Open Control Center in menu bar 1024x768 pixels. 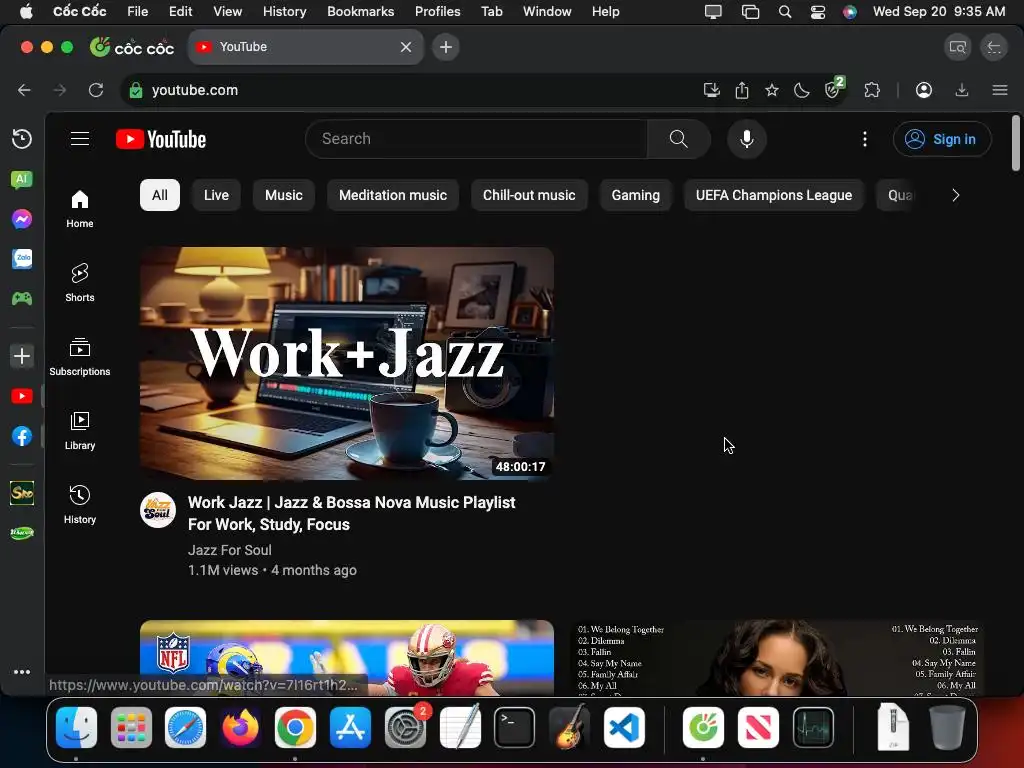tap(817, 11)
